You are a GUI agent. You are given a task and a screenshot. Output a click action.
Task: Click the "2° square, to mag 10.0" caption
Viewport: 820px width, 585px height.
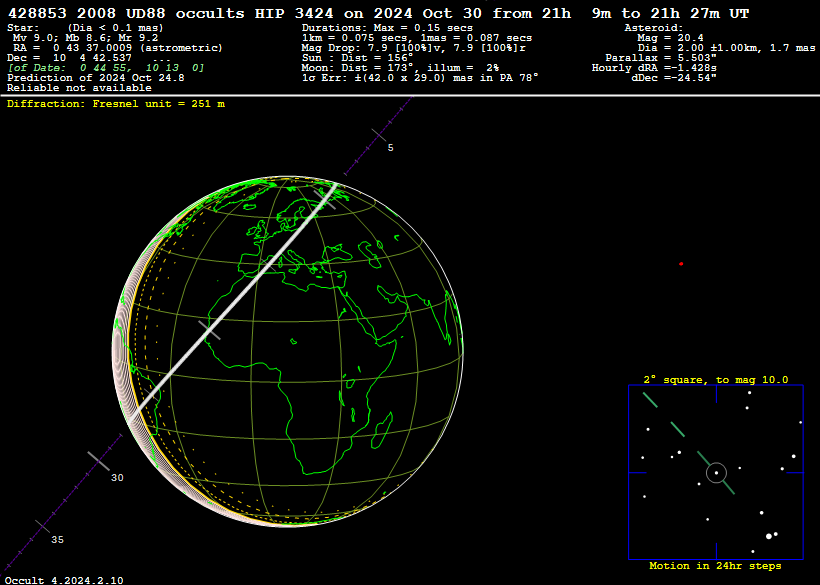pos(715,380)
